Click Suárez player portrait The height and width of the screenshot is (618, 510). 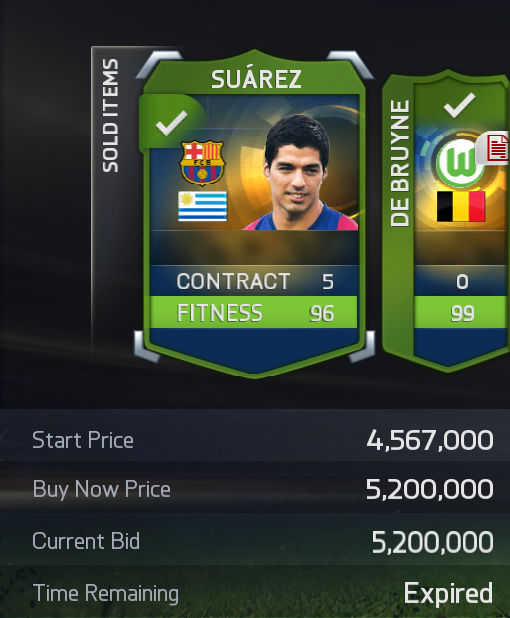click(300, 172)
